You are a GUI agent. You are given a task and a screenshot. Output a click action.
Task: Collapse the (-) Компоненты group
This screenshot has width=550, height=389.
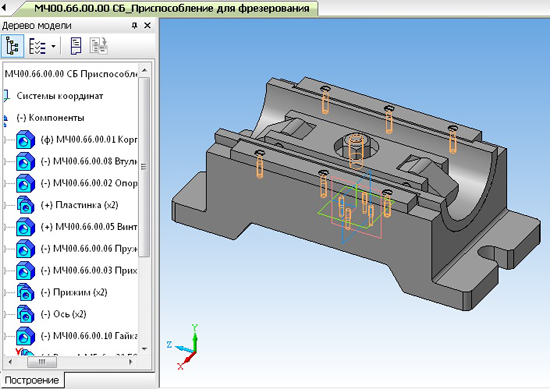5,118
